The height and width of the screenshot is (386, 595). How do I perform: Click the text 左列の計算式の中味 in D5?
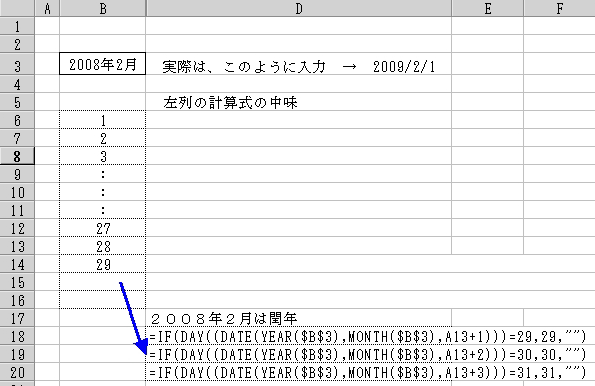pyautogui.click(x=230, y=102)
